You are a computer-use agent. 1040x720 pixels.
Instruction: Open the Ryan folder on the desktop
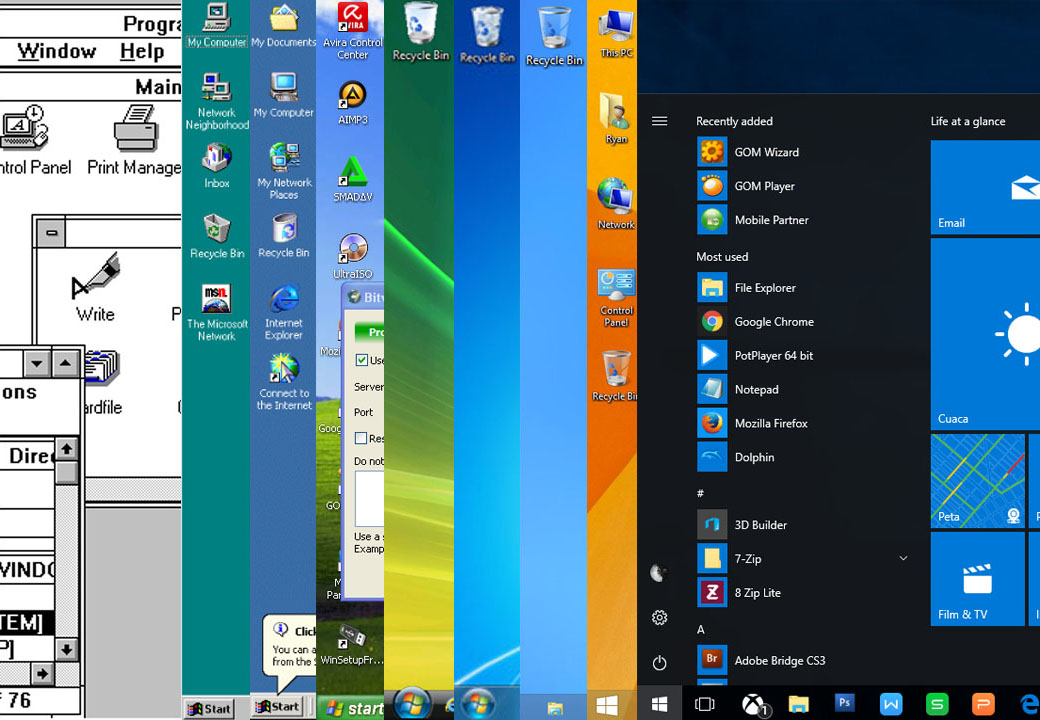[613, 110]
